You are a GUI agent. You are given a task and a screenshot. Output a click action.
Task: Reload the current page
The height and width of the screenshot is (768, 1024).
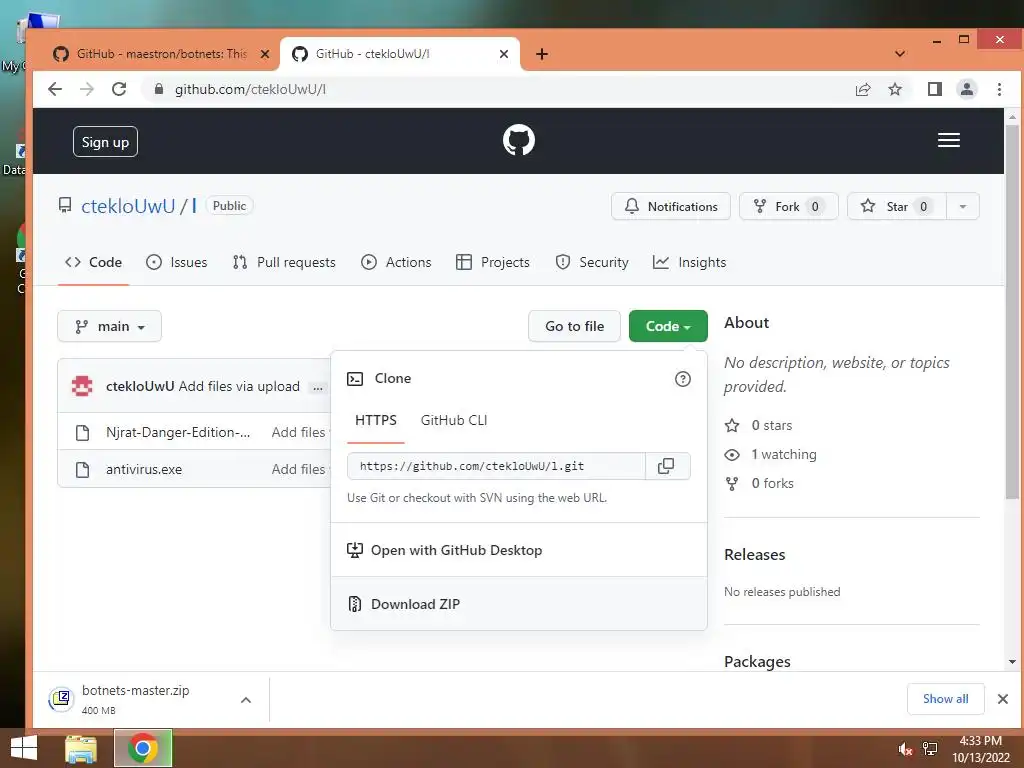(119, 89)
